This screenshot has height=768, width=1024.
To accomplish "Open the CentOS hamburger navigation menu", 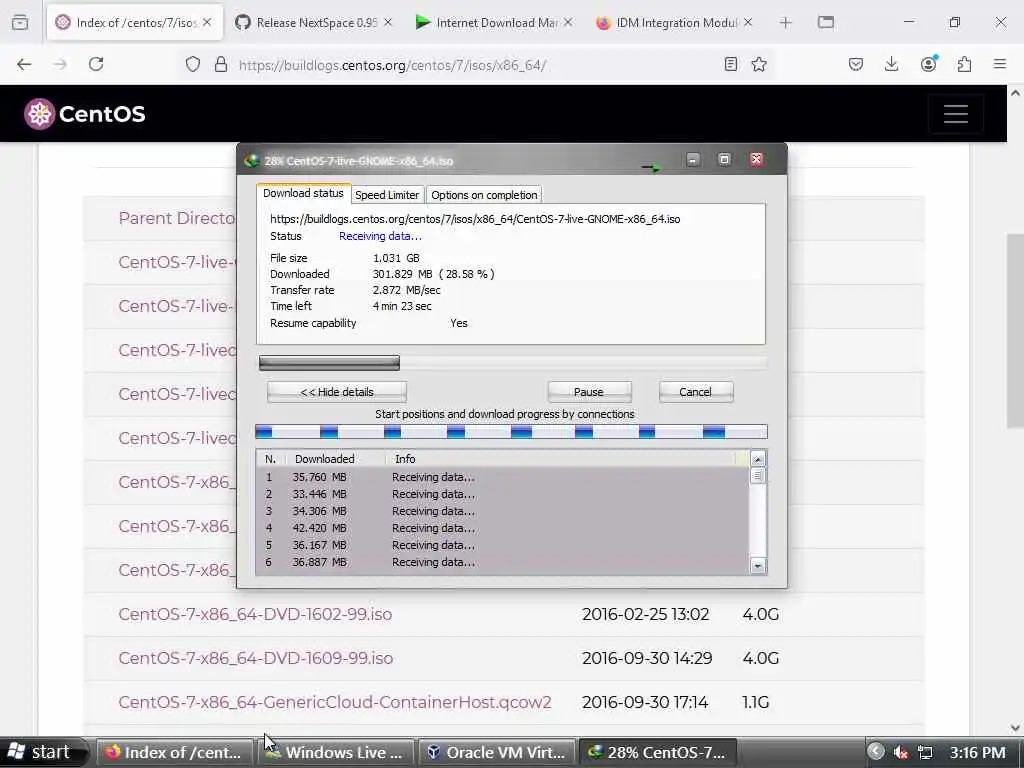I will click(x=955, y=114).
